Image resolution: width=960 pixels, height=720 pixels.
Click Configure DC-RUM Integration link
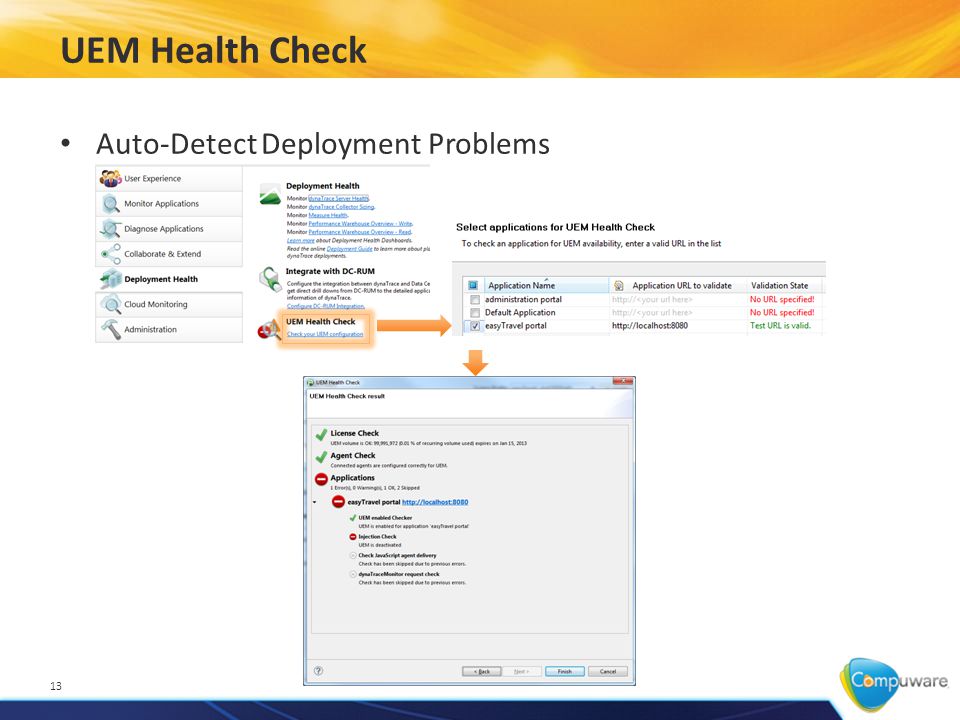tap(325, 306)
